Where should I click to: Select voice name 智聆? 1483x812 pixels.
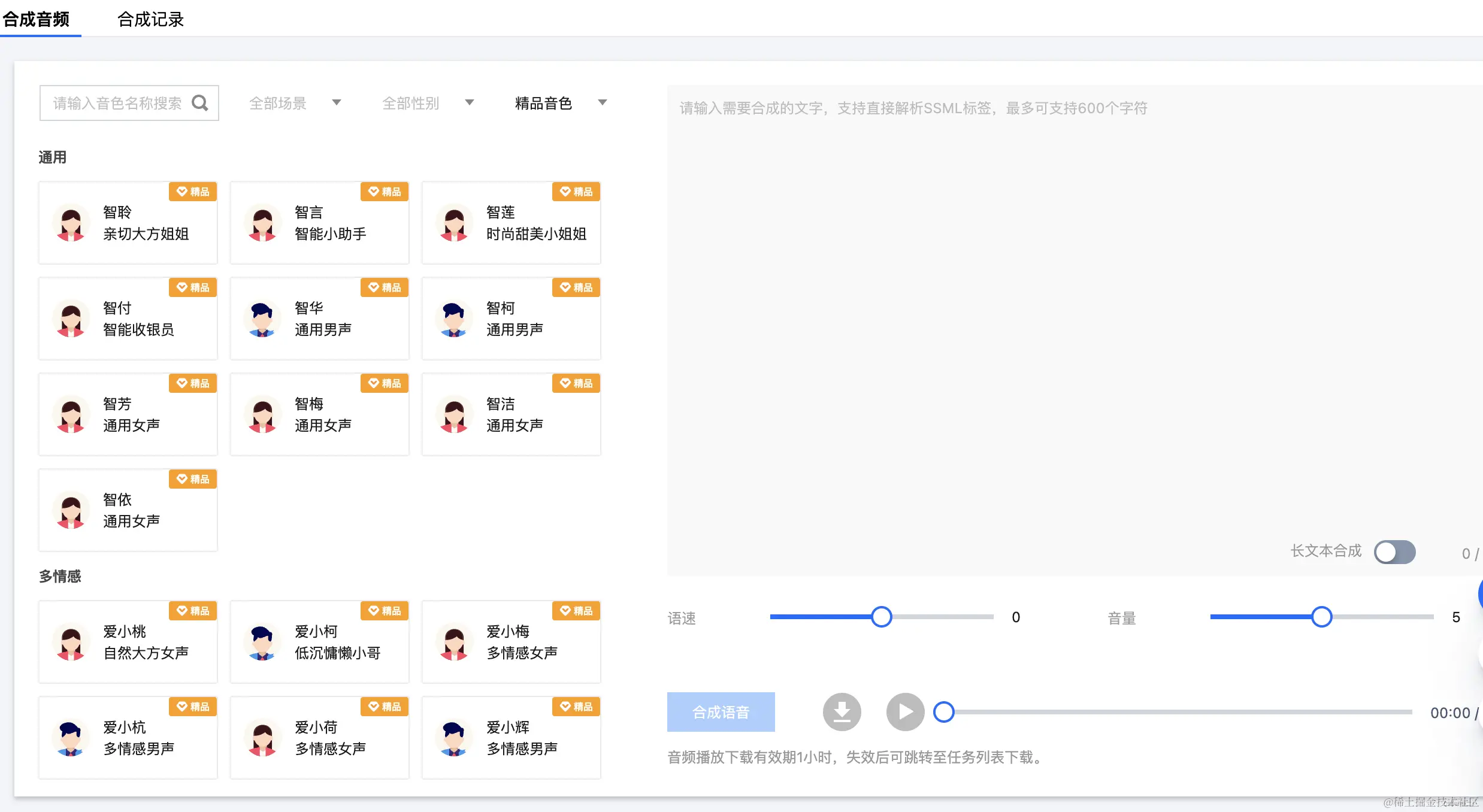point(117,212)
